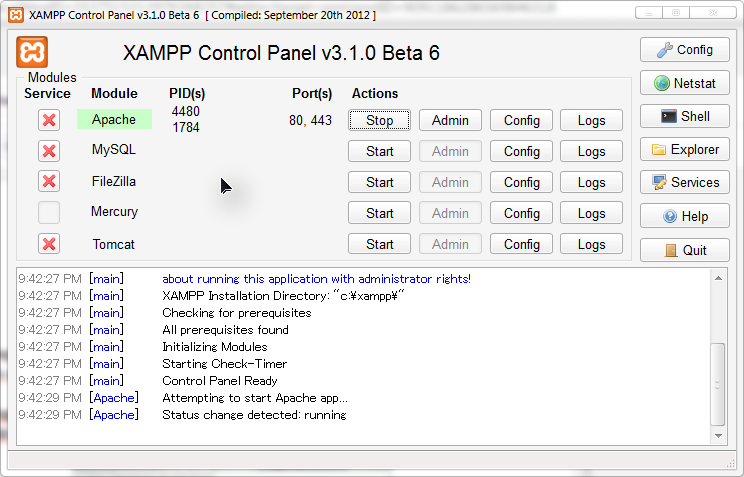744x477 pixels.
Task: Stop the Apache module
Action: [380, 120]
